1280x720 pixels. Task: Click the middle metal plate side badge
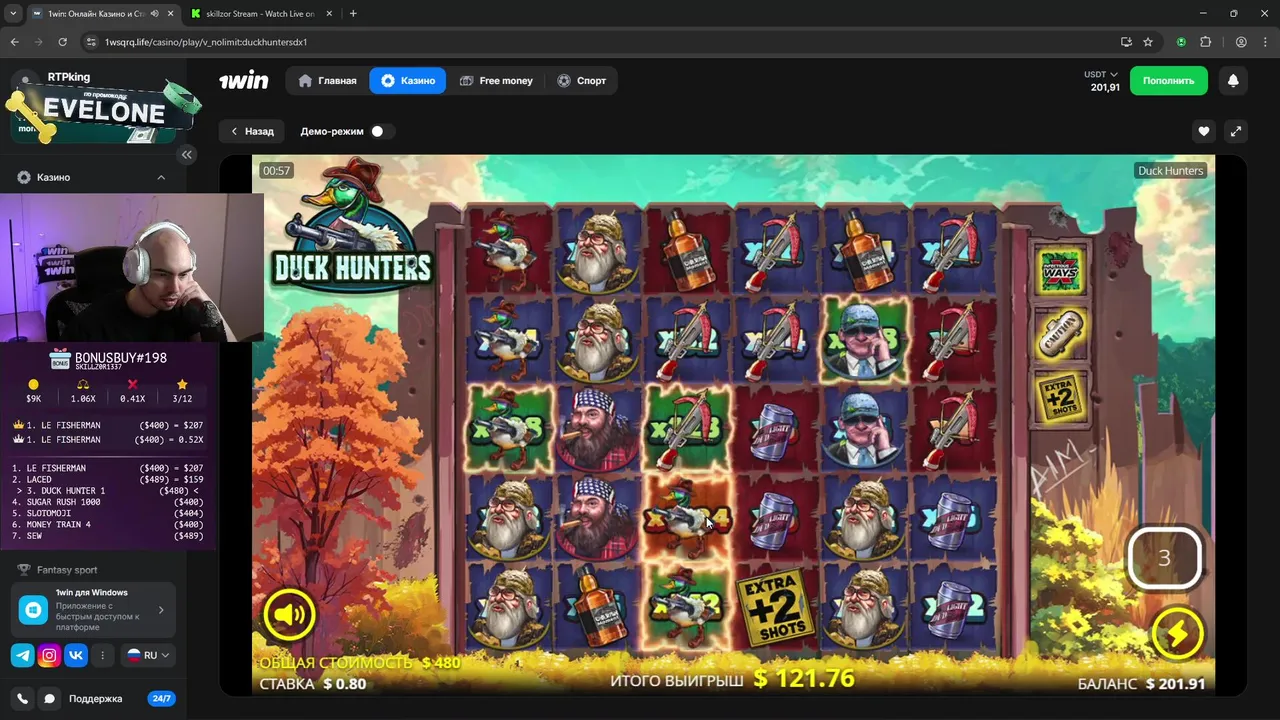click(1059, 335)
